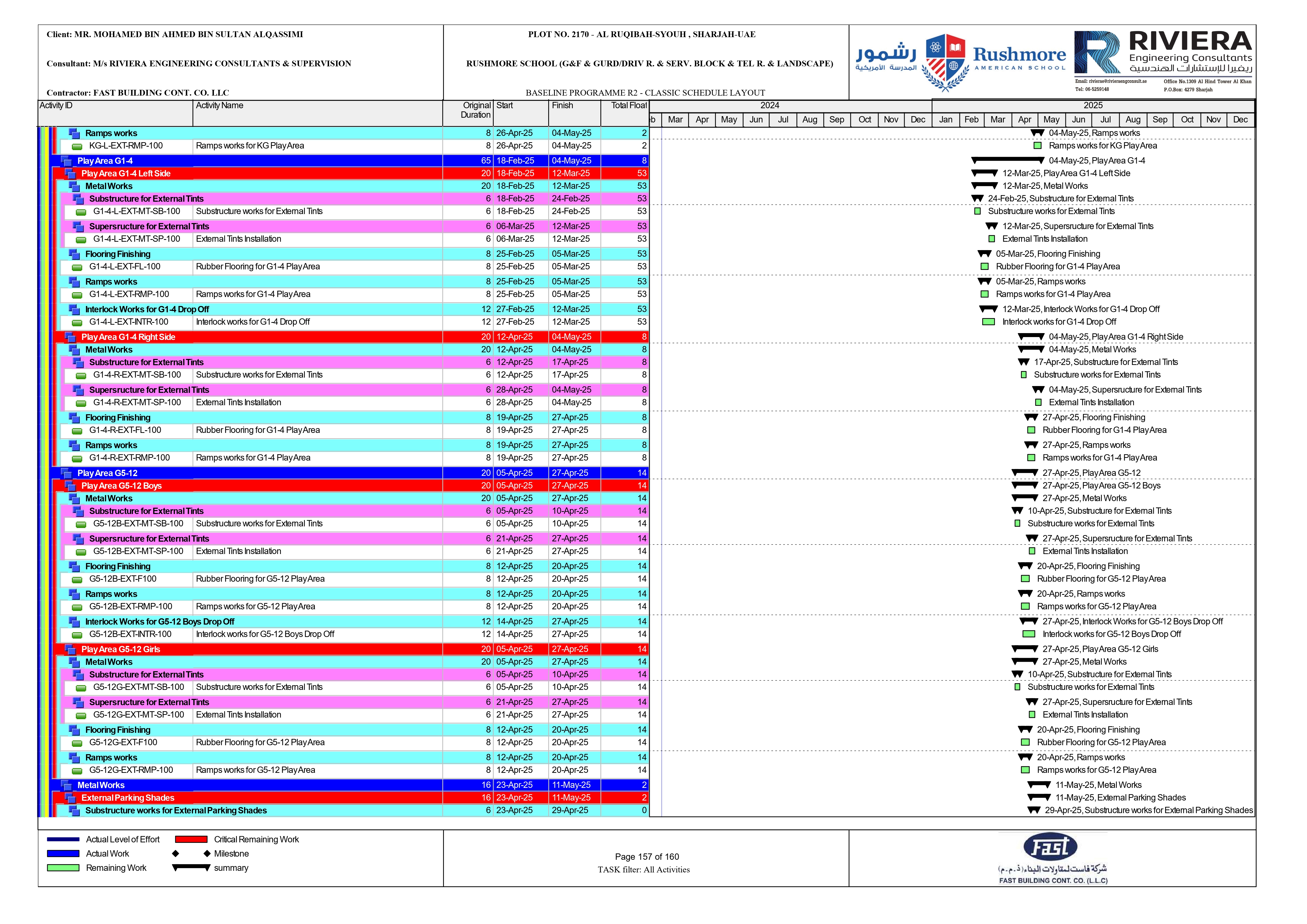
Task: Click the Actual Level of Effort legend swatch
Action: 63,840
